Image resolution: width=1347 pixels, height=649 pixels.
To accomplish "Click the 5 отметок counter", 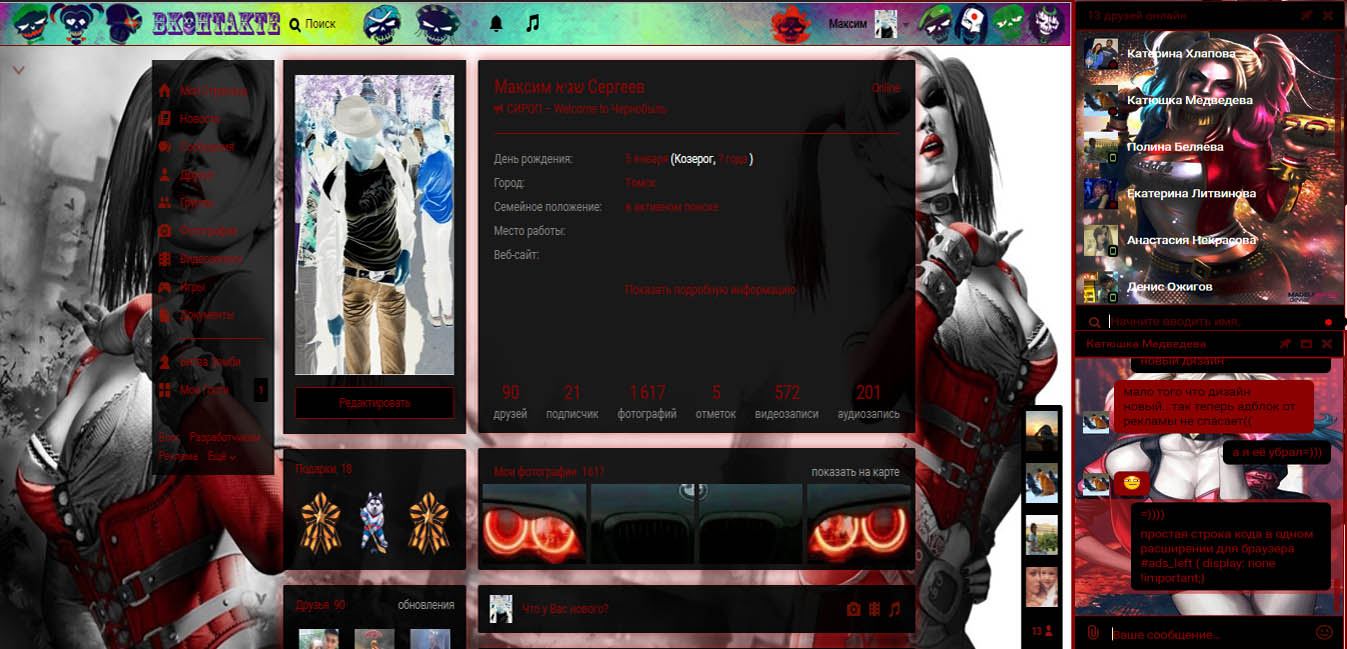I will [x=716, y=402].
